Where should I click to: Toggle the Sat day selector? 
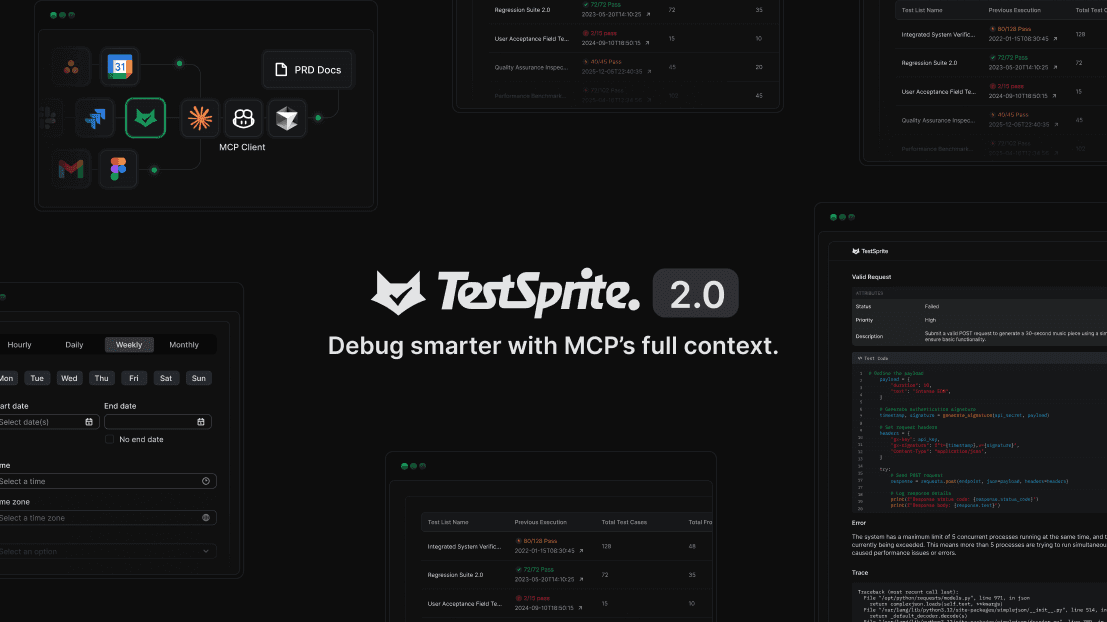click(166, 378)
